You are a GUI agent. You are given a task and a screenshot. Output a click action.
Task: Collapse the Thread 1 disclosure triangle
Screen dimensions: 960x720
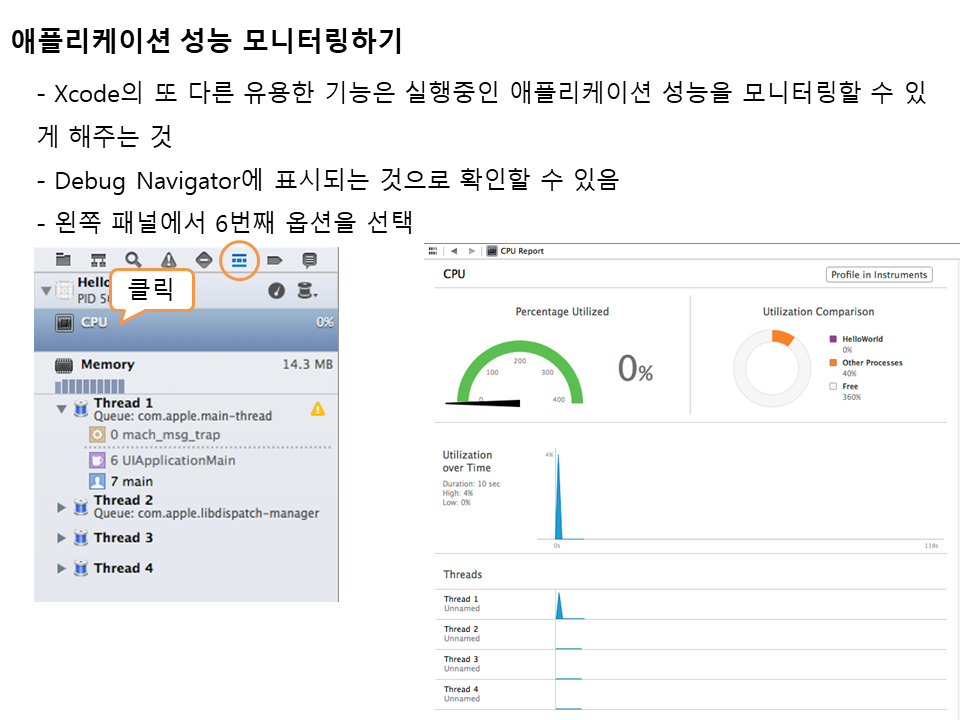(x=62, y=409)
